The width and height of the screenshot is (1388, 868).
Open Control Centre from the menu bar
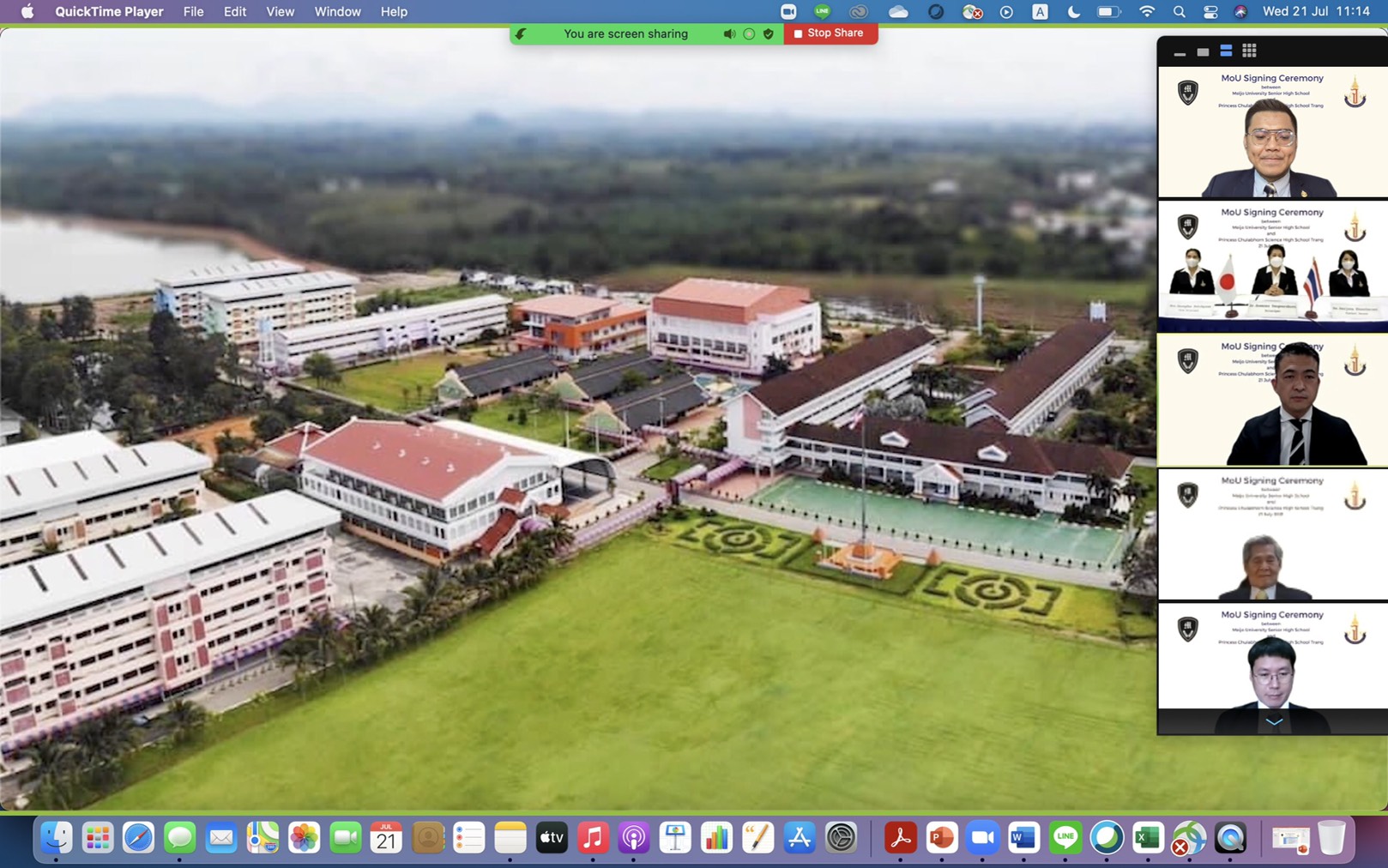tap(1210, 12)
